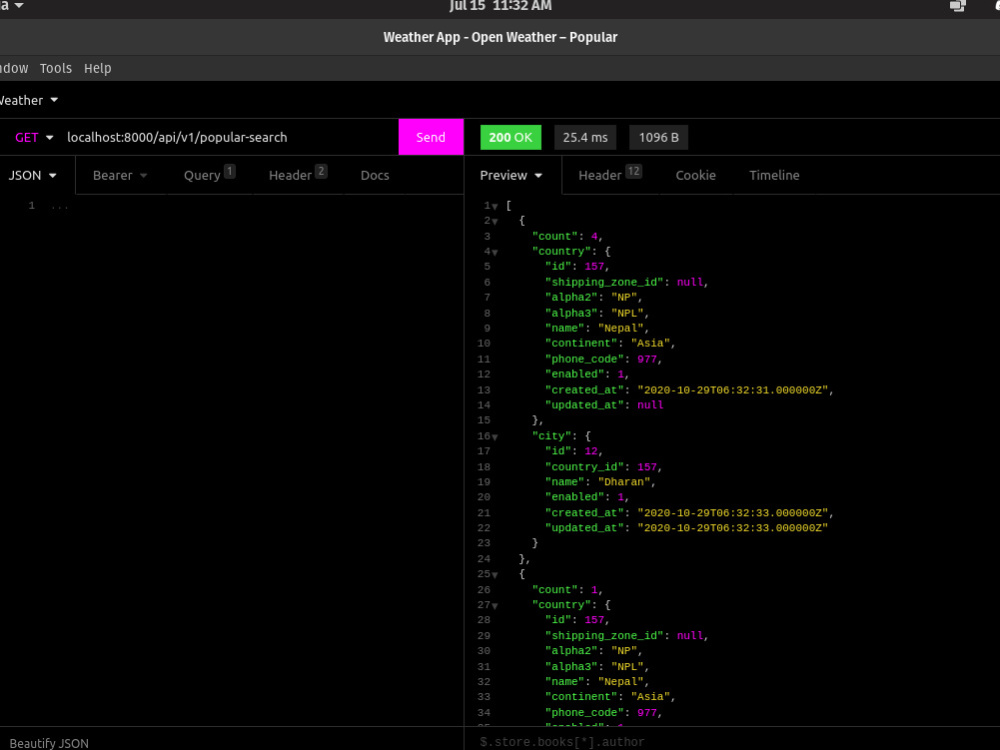Collapse the country object on line 27
The width and height of the screenshot is (1000, 750).
tap(495, 606)
